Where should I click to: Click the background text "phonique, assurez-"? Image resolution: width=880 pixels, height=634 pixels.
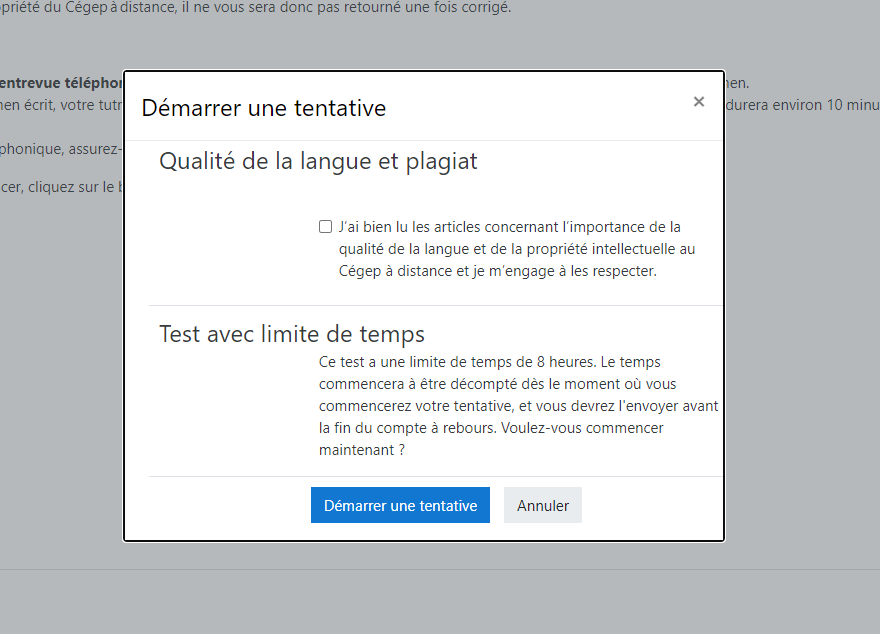[x=60, y=149]
